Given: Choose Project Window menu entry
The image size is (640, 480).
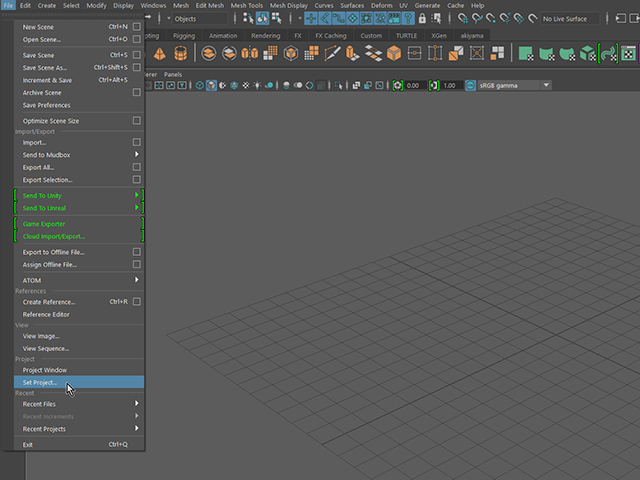Looking at the screenshot, I should click(x=79, y=370).
